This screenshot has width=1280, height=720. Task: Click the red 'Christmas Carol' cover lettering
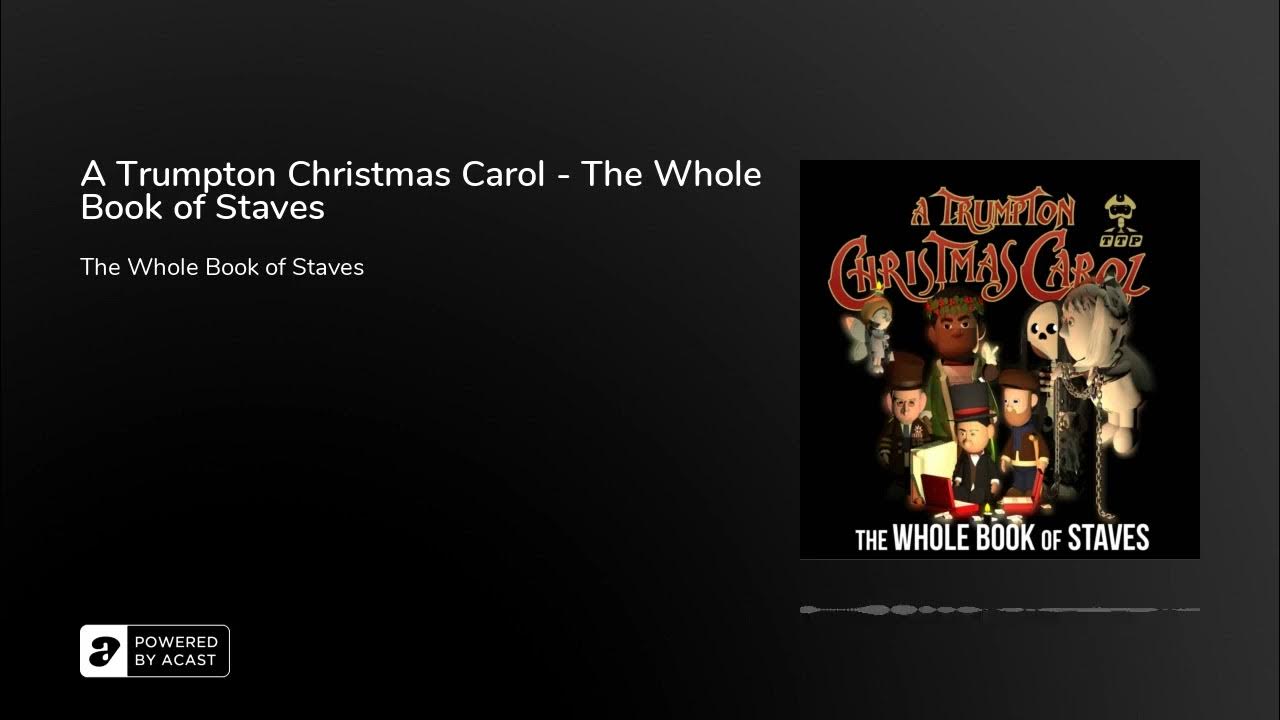pyautogui.click(x=990, y=269)
